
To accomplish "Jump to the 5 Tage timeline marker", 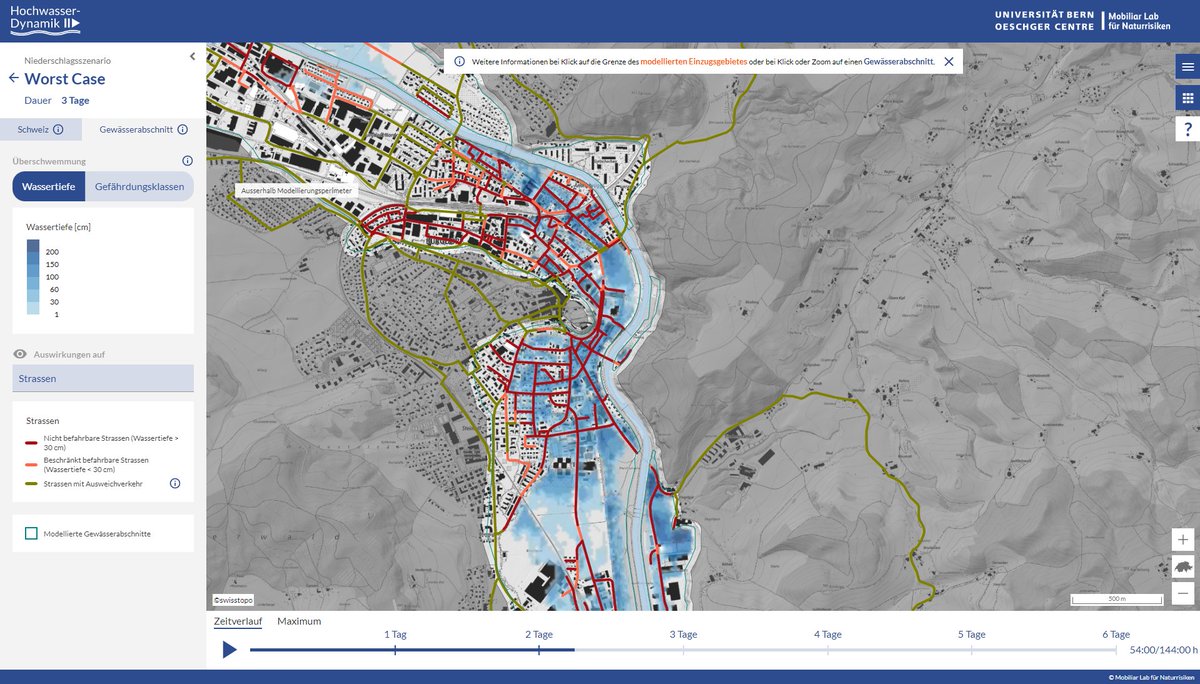I will (x=972, y=634).
